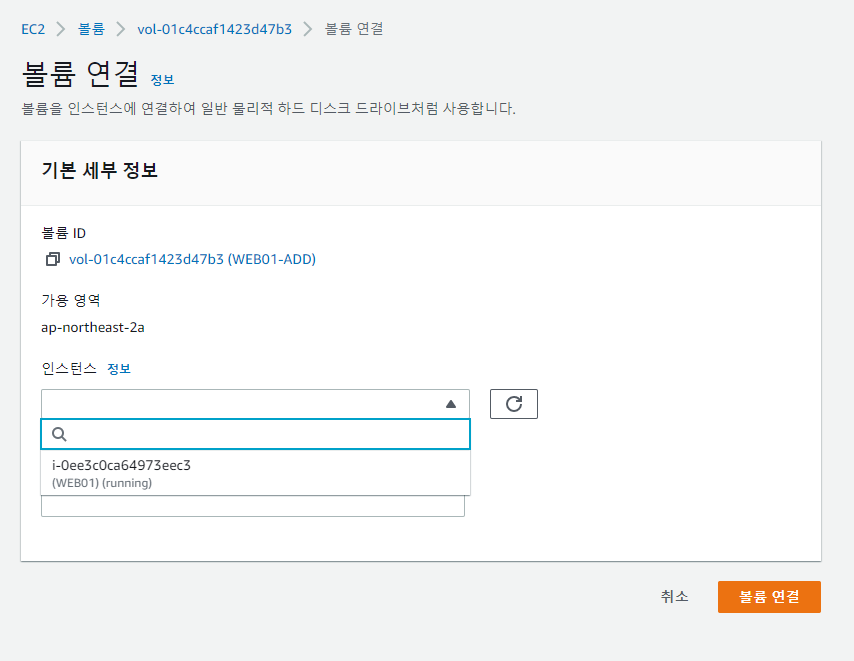Focus the instance search input field
The height and width of the screenshot is (661, 854).
click(x=255, y=434)
